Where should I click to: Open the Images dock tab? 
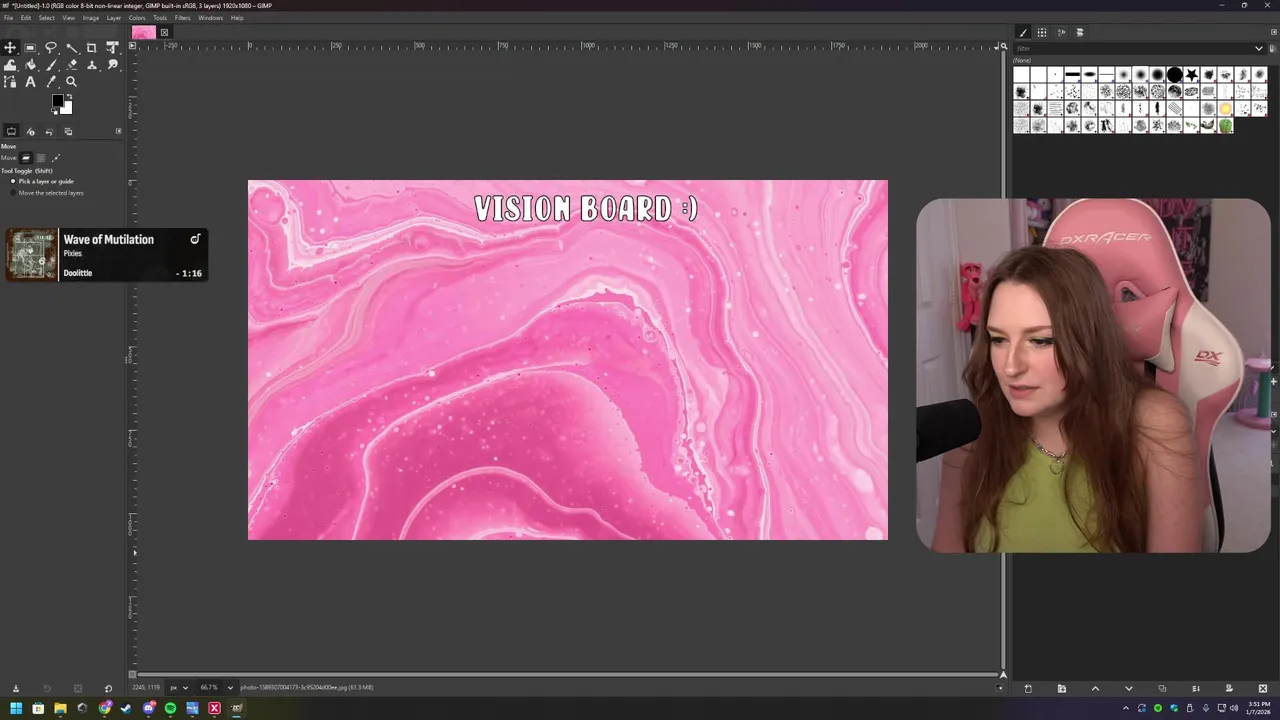click(68, 131)
